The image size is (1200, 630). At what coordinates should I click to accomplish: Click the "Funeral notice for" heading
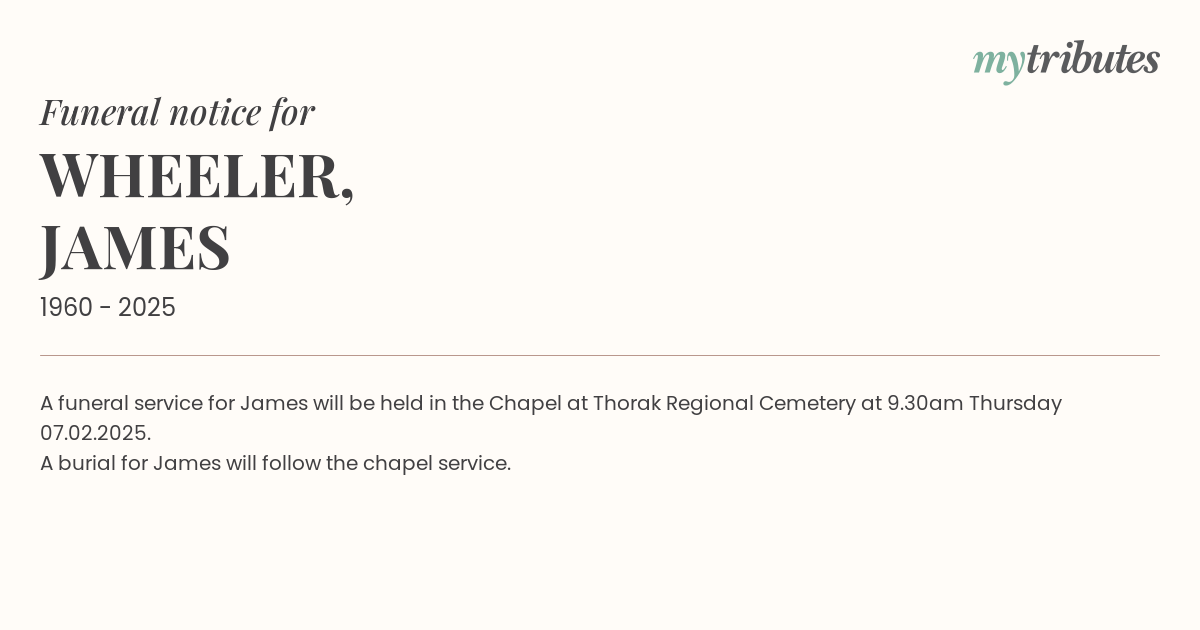point(177,112)
